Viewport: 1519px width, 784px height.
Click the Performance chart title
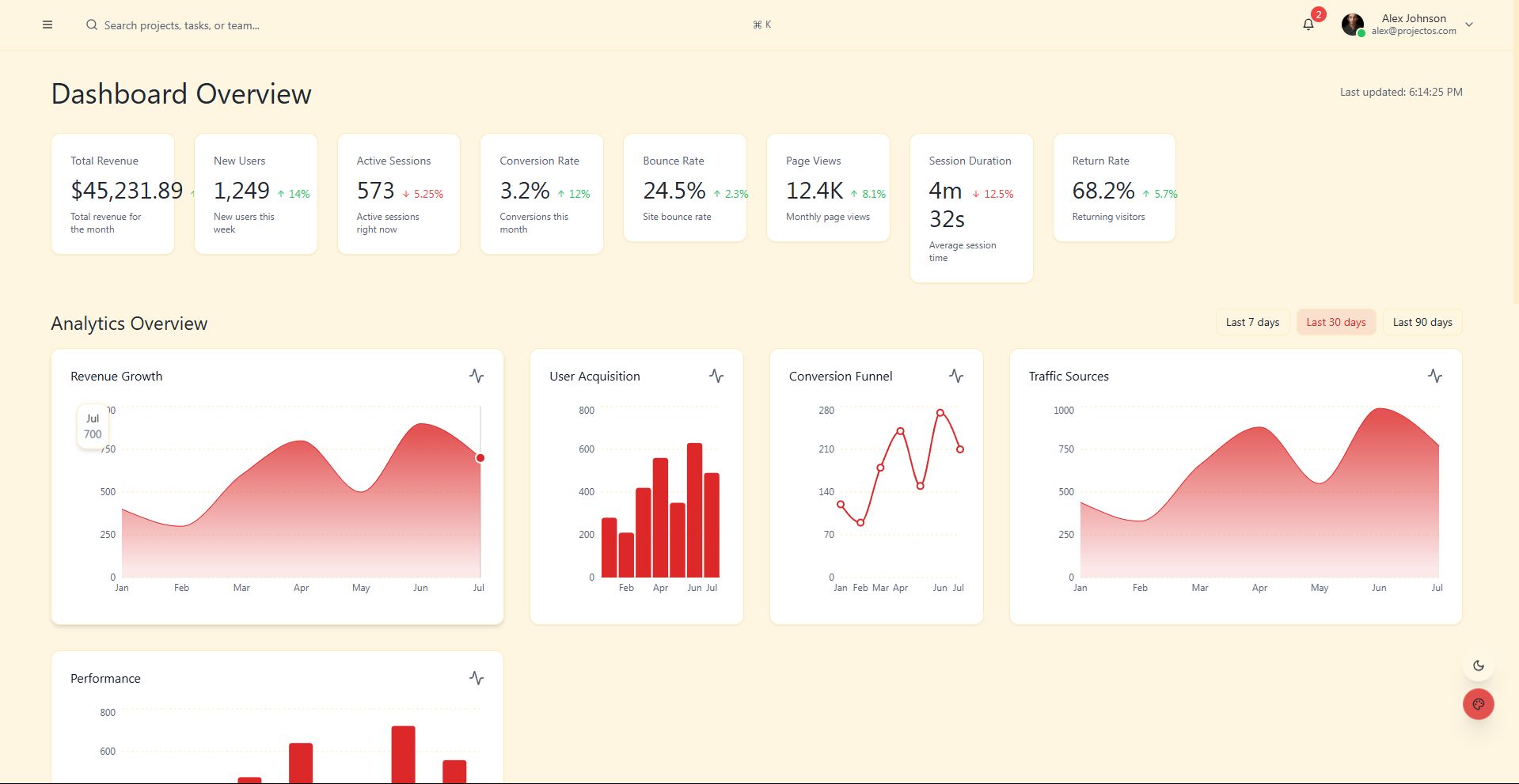pyautogui.click(x=105, y=679)
